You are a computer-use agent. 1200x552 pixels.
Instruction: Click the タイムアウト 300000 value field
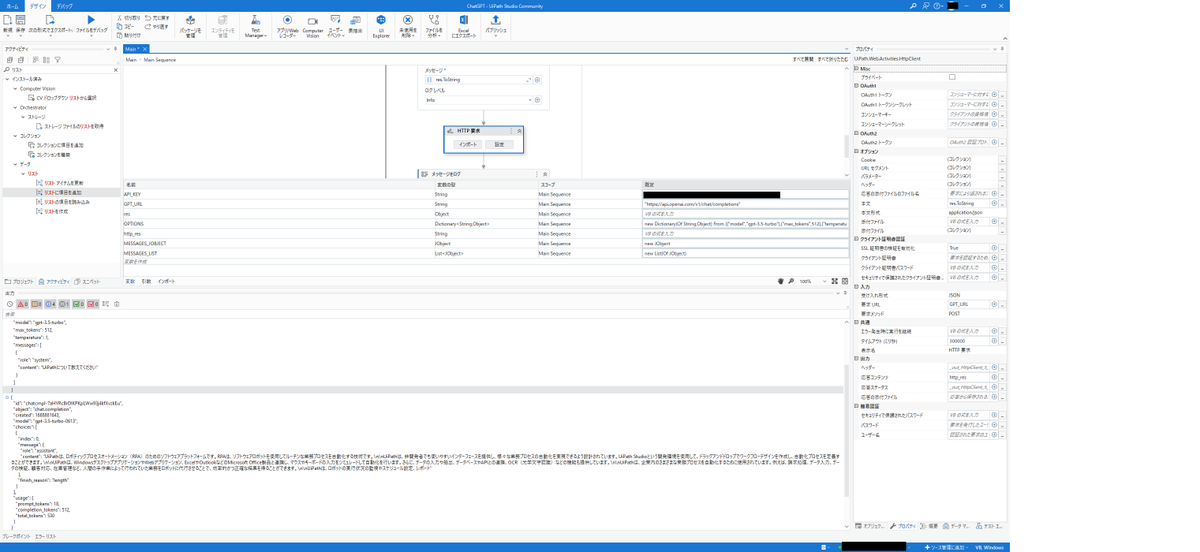(969, 340)
